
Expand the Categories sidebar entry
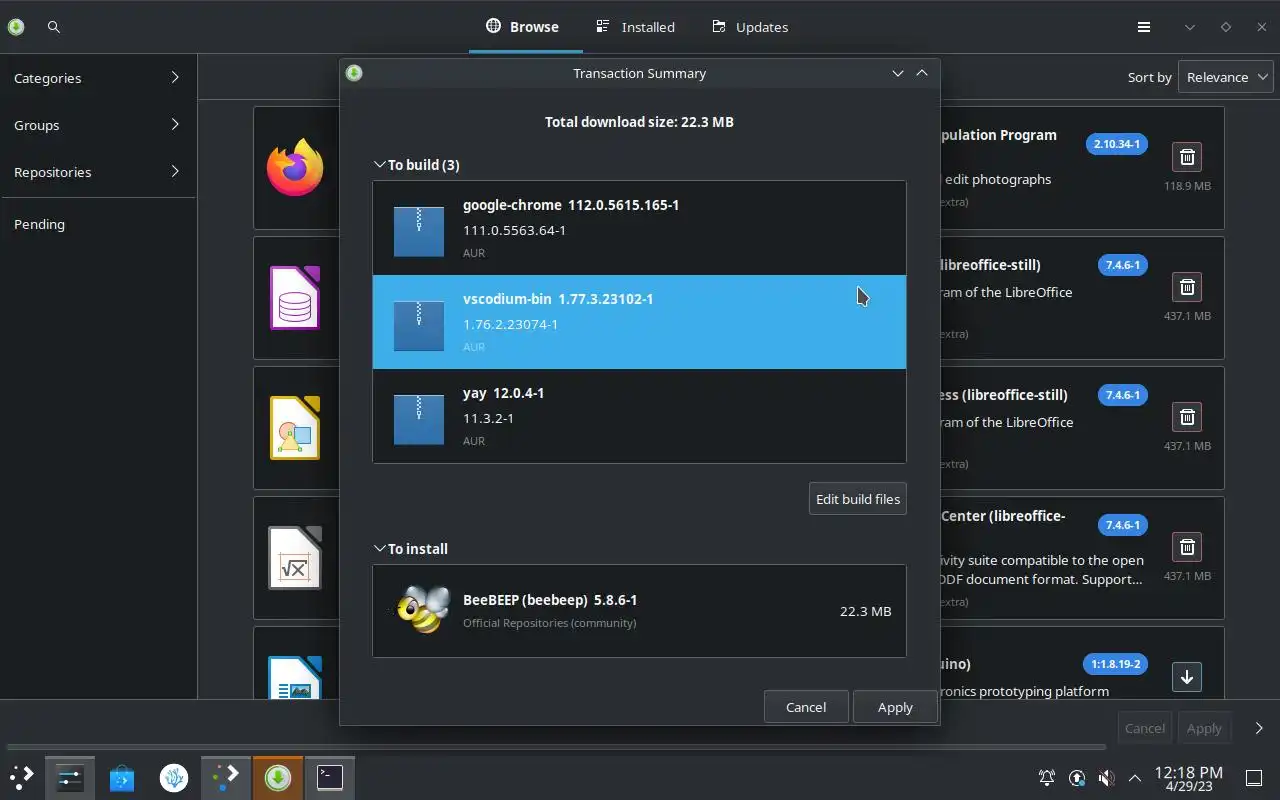click(x=98, y=78)
